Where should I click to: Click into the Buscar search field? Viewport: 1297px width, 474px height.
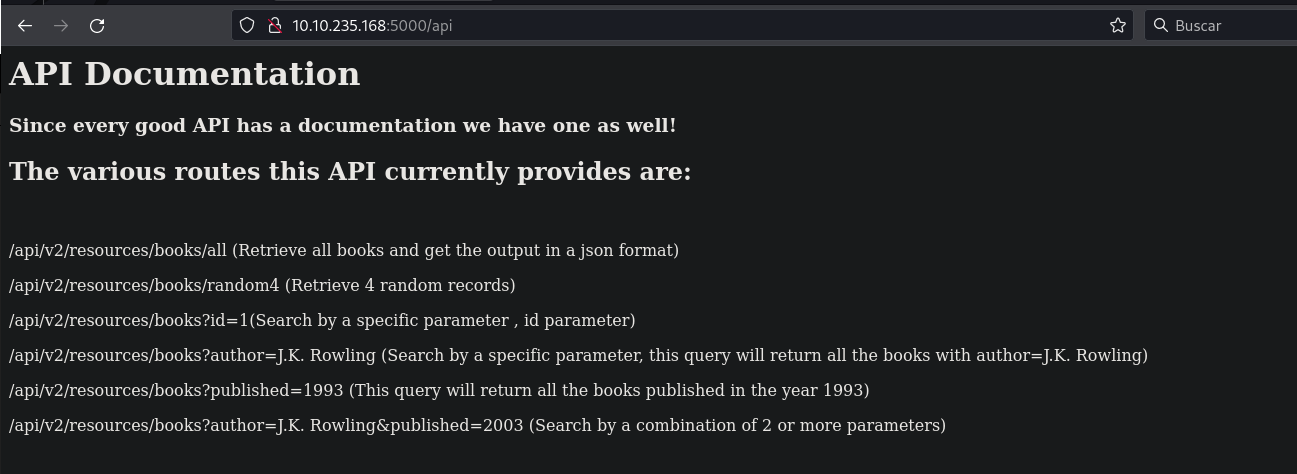tap(1230, 26)
